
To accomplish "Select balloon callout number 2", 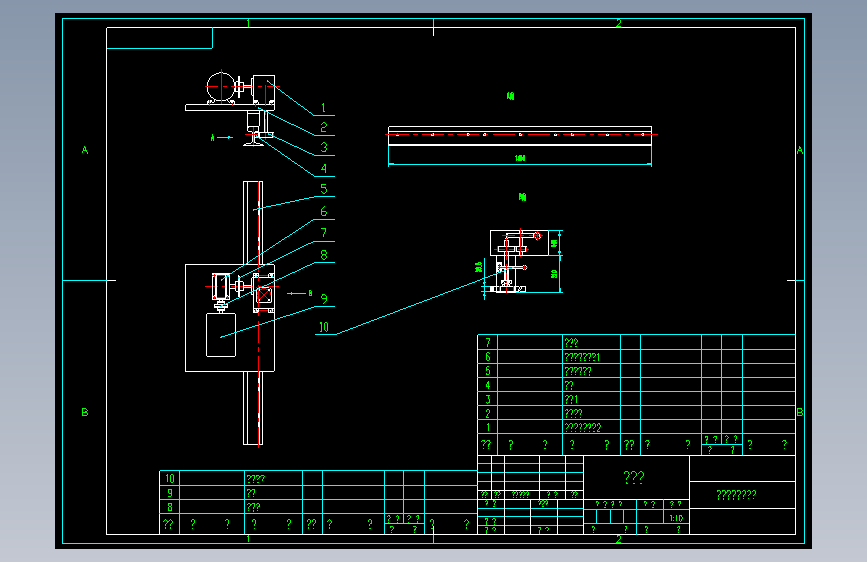I will tap(324, 127).
